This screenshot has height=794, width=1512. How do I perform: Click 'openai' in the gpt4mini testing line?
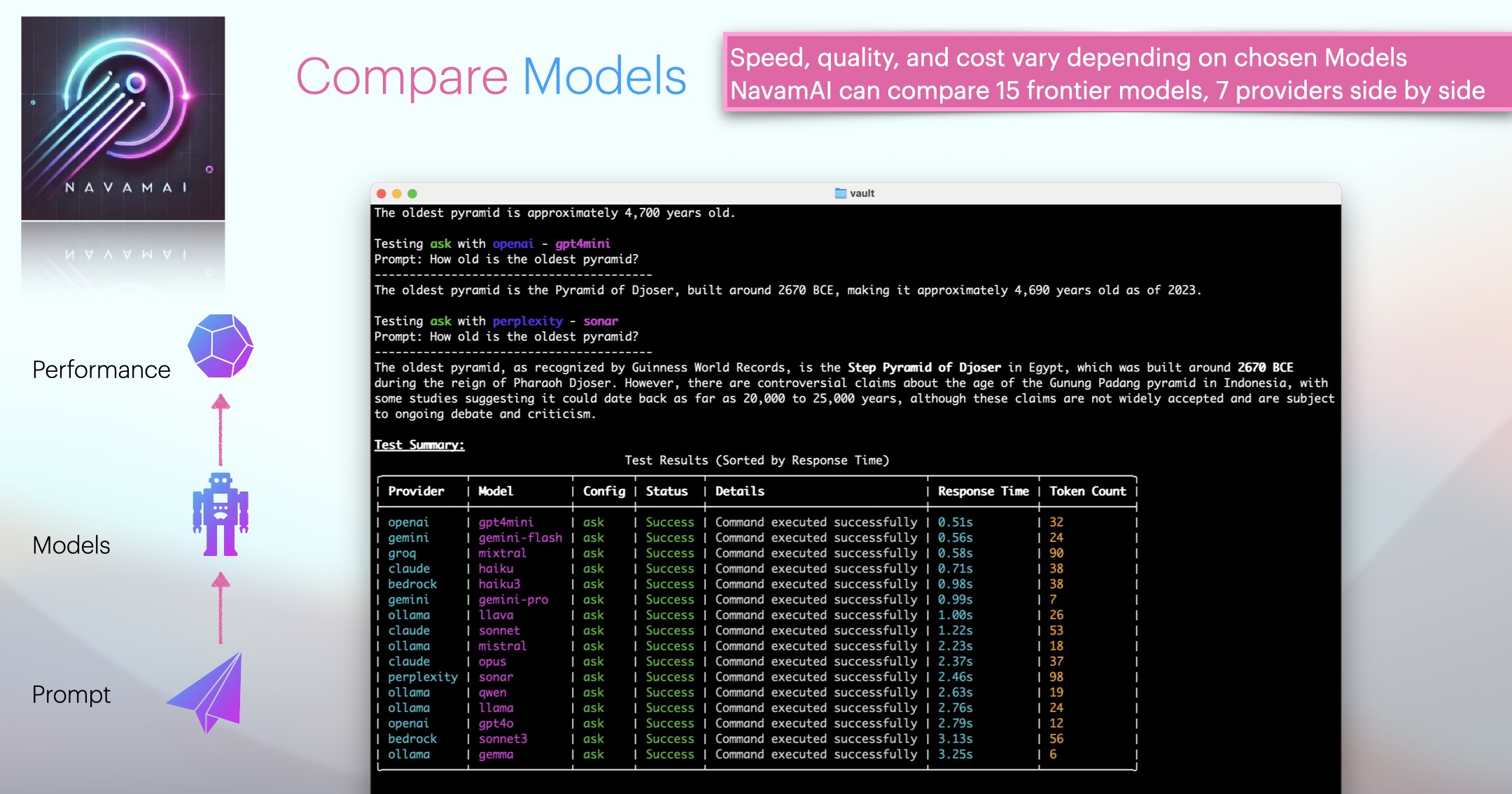click(x=513, y=244)
